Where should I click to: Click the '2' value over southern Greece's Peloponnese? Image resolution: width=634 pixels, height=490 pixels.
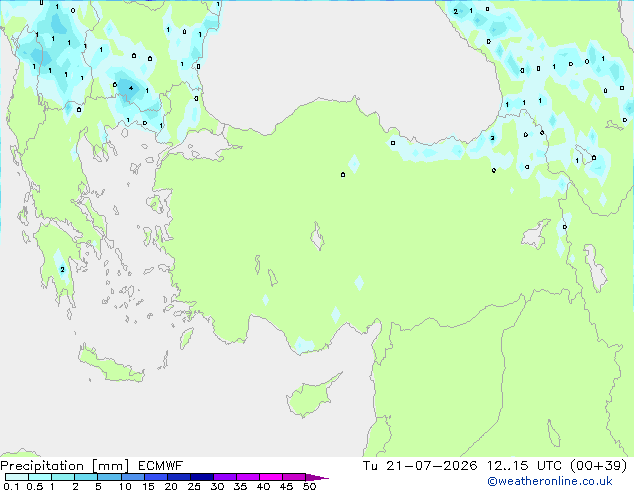pos(62,269)
